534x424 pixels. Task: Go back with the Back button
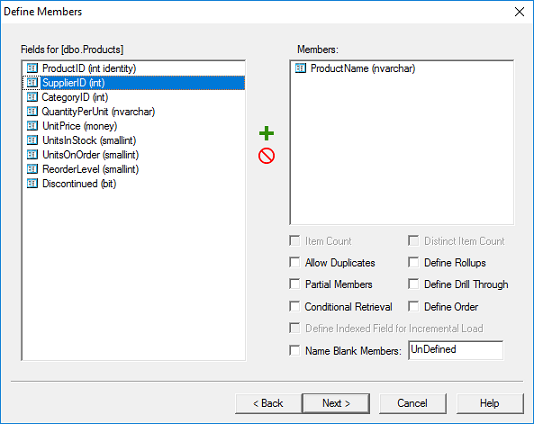tap(268, 404)
